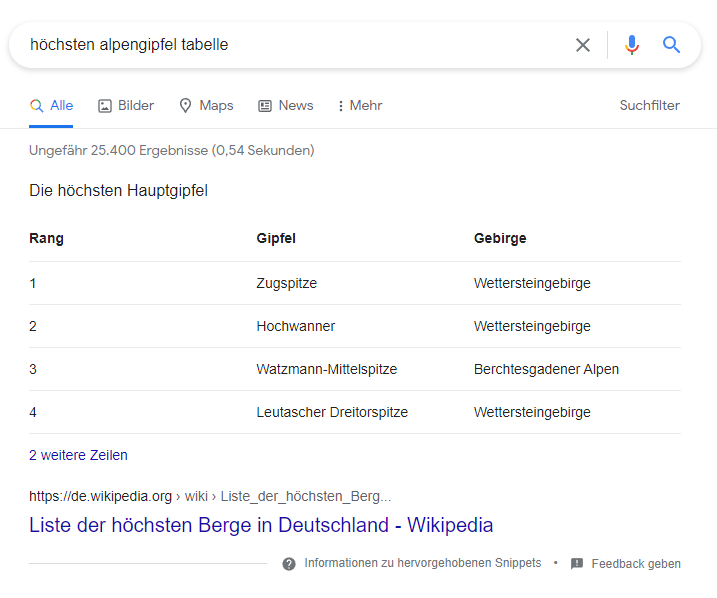Click rank 1 in the table

[33, 283]
